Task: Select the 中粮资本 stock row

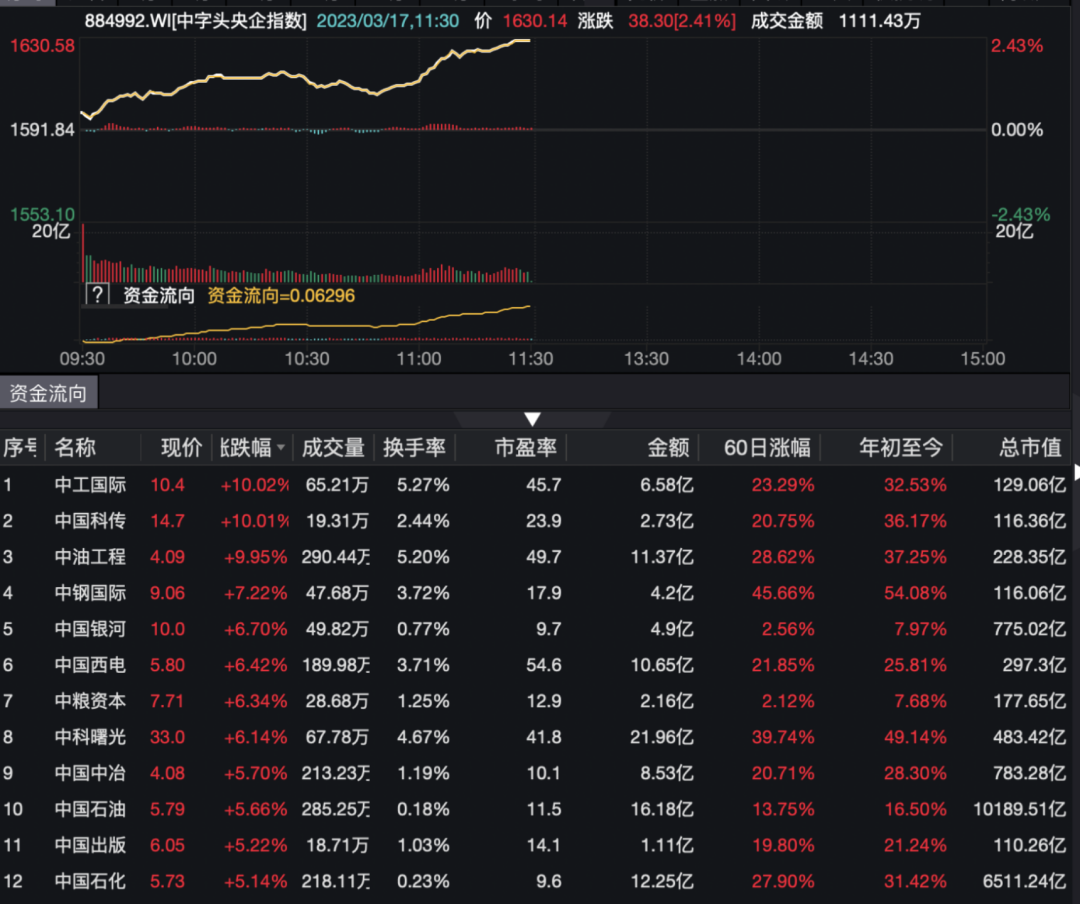Action: click(534, 701)
